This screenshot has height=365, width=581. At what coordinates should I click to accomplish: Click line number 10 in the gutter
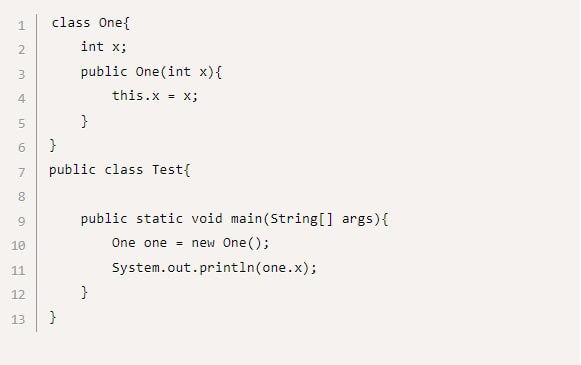point(18,245)
